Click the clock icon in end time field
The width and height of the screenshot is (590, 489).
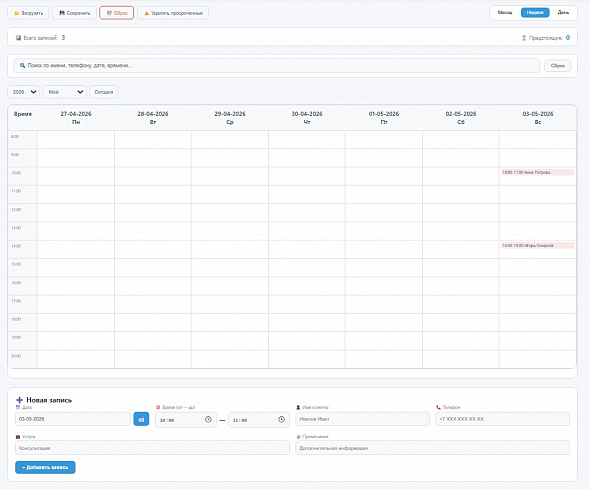(x=281, y=419)
